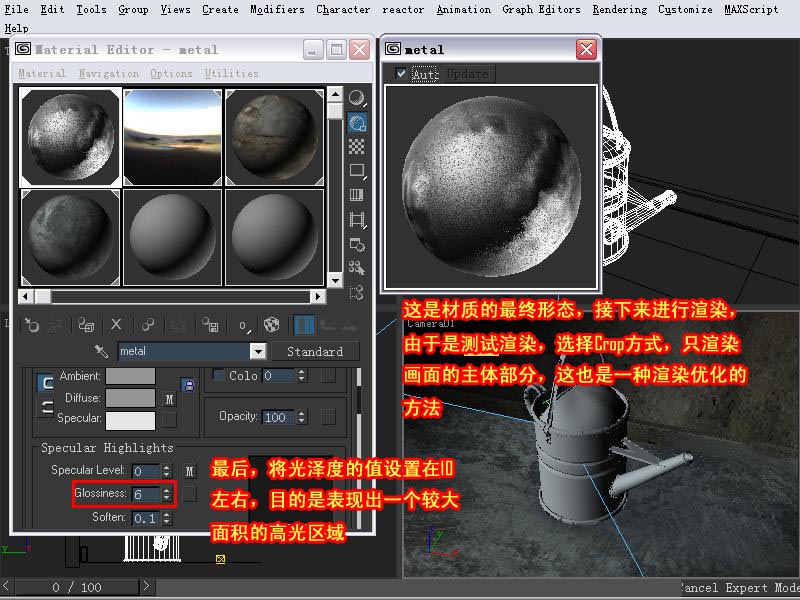This screenshot has width=800, height=600.
Task: Adjust the Glossiness spinner arrows
Action: 166,493
